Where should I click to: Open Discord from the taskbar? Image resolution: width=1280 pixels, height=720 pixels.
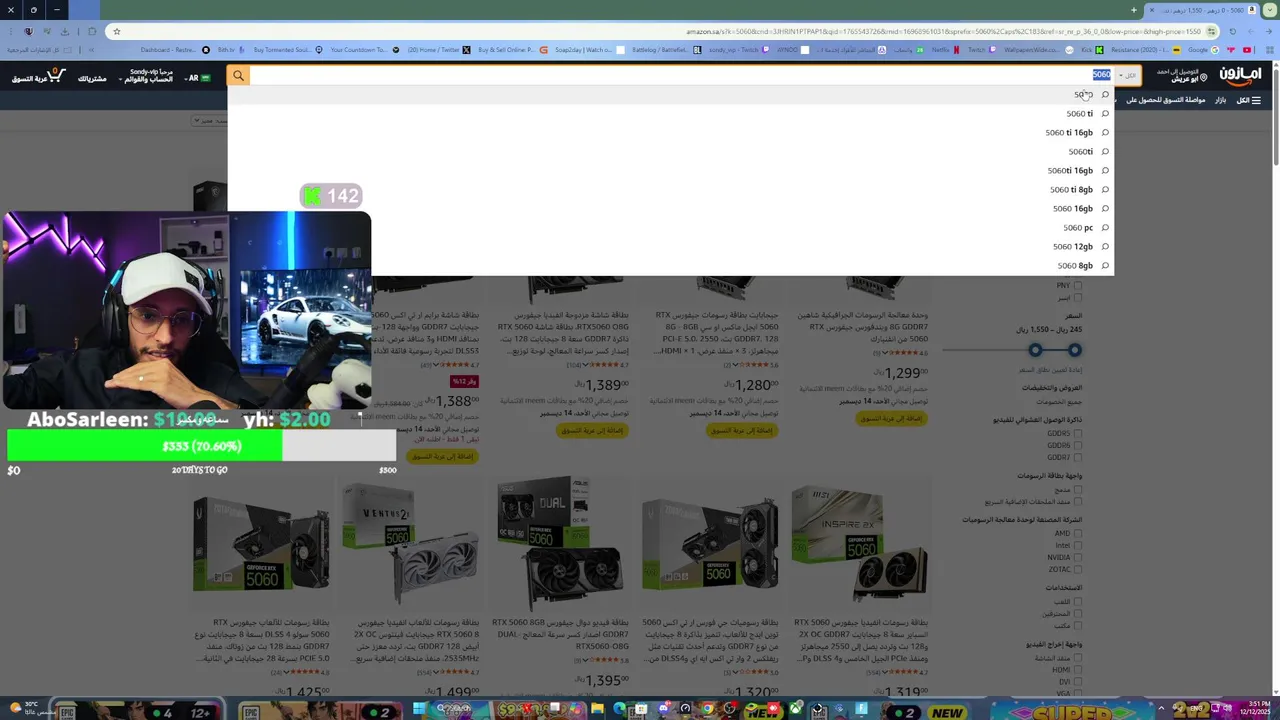663,709
